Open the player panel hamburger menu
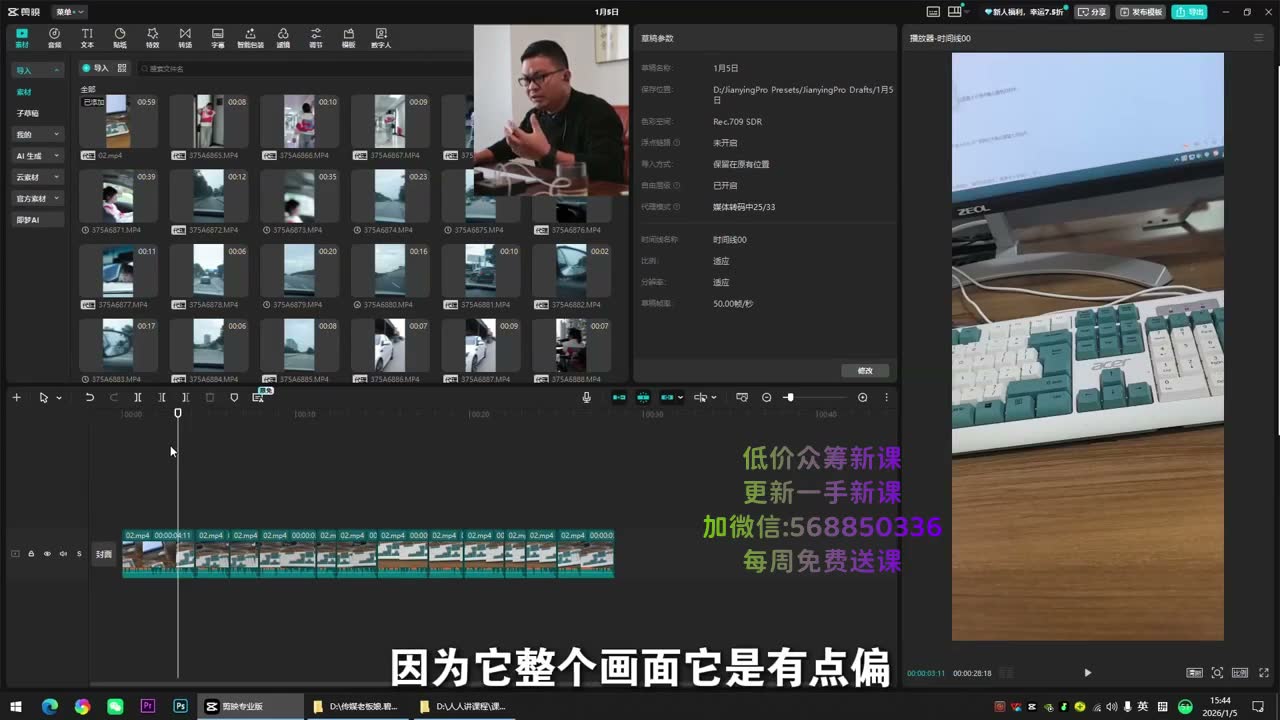 click(x=1259, y=38)
